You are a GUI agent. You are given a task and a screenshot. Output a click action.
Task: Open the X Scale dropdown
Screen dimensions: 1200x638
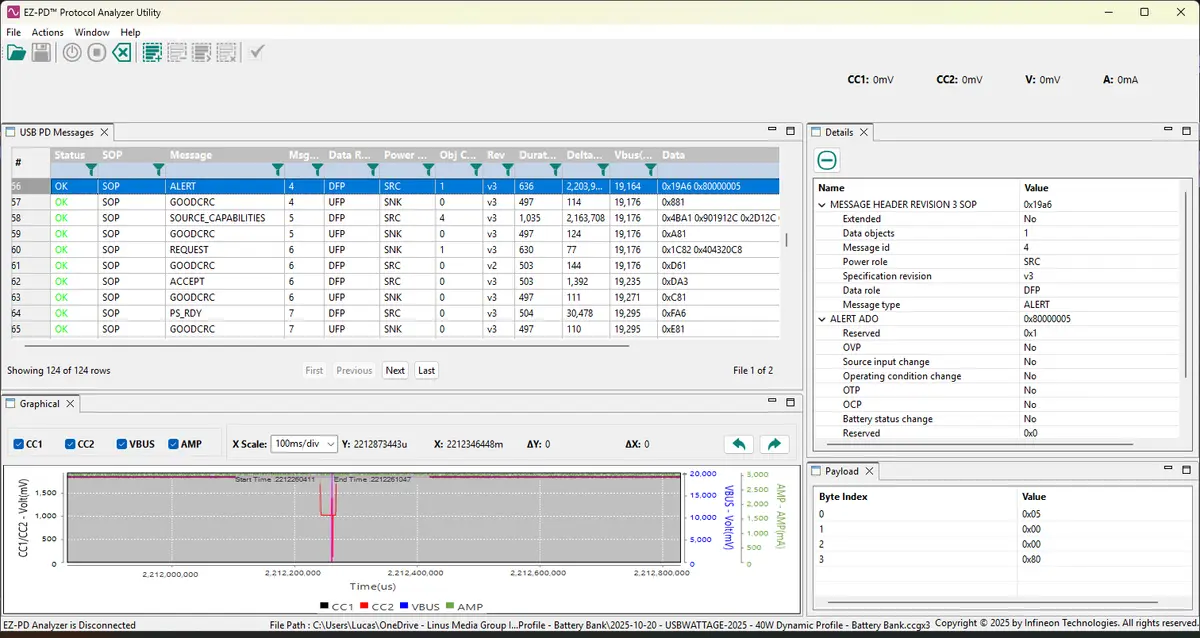pos(304,444)
